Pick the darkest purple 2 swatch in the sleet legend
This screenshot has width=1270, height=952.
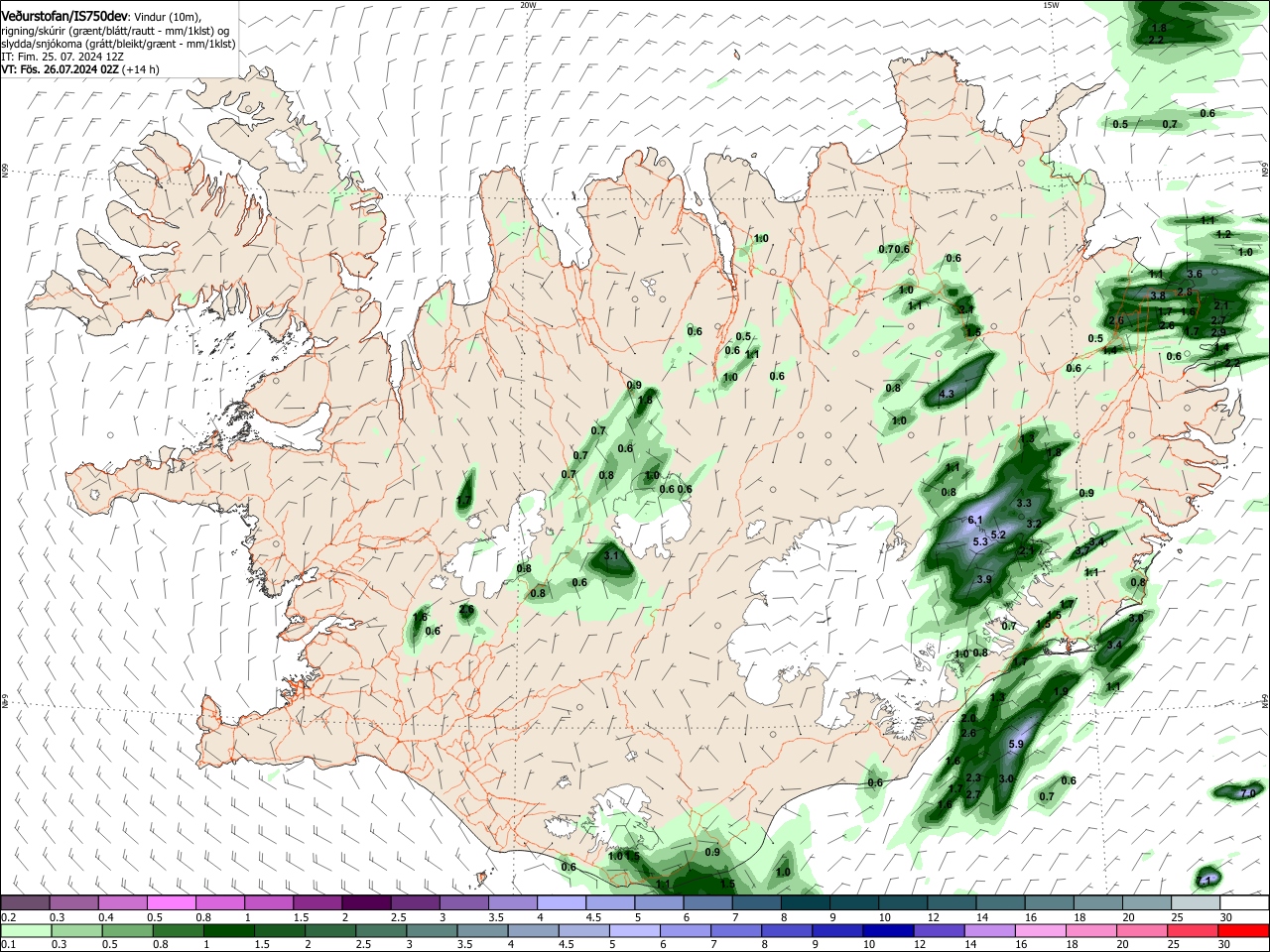point(366,902)
